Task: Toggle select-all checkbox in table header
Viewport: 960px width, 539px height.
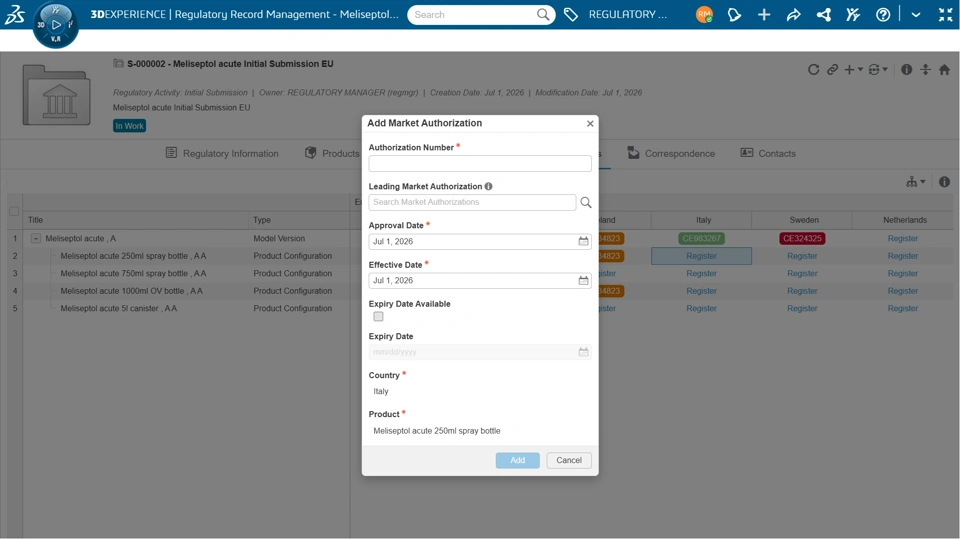Action: (x=14, y=211)
